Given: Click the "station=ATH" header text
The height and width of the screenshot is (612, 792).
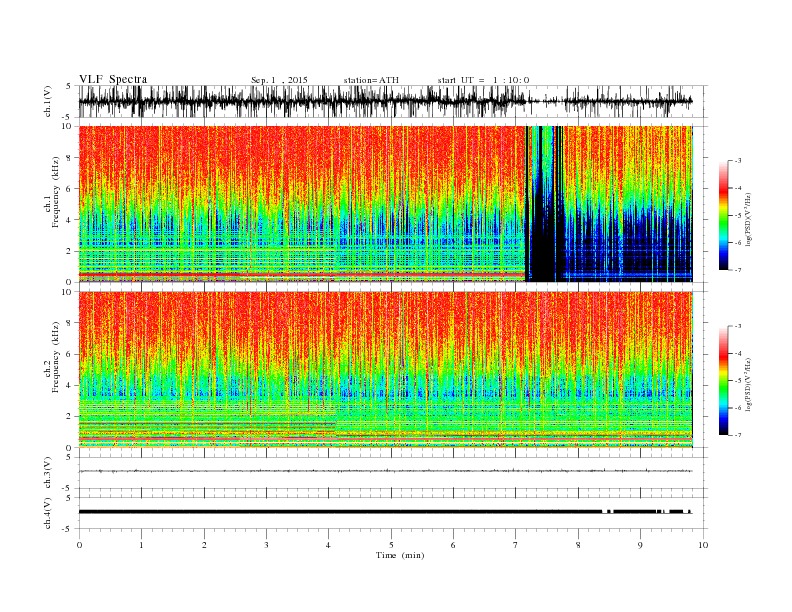Looking at the screenshot, I should click(371, 80).
